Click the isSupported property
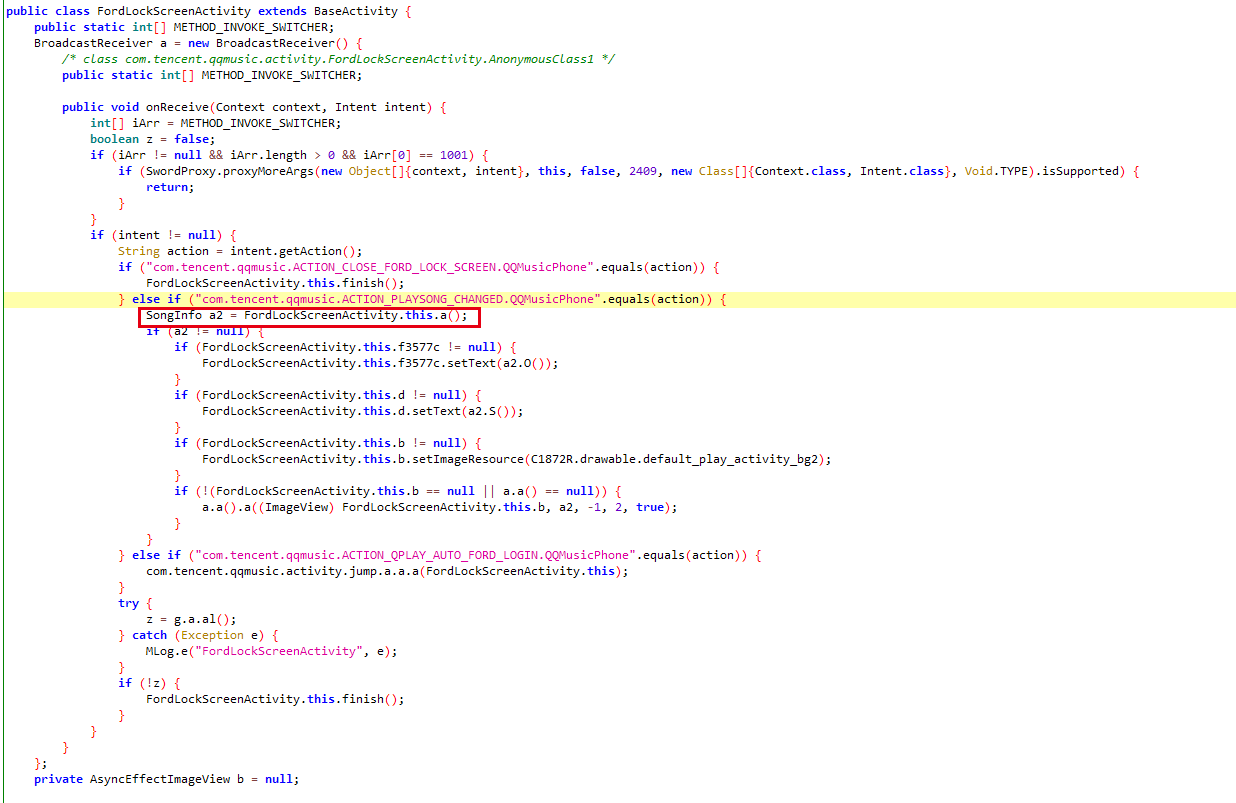Screen dimensions: 1236x803 tap(1084, 171)
